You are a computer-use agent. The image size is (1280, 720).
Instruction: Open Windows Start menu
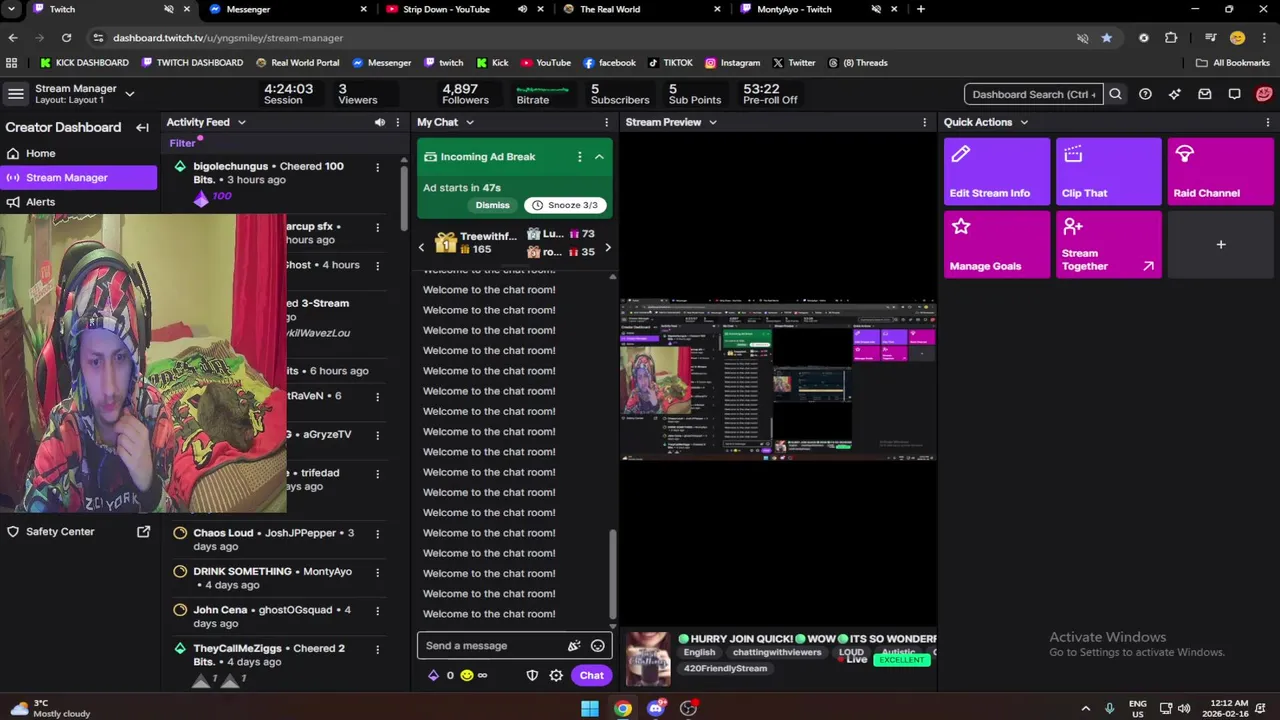(x=590, y=709)
